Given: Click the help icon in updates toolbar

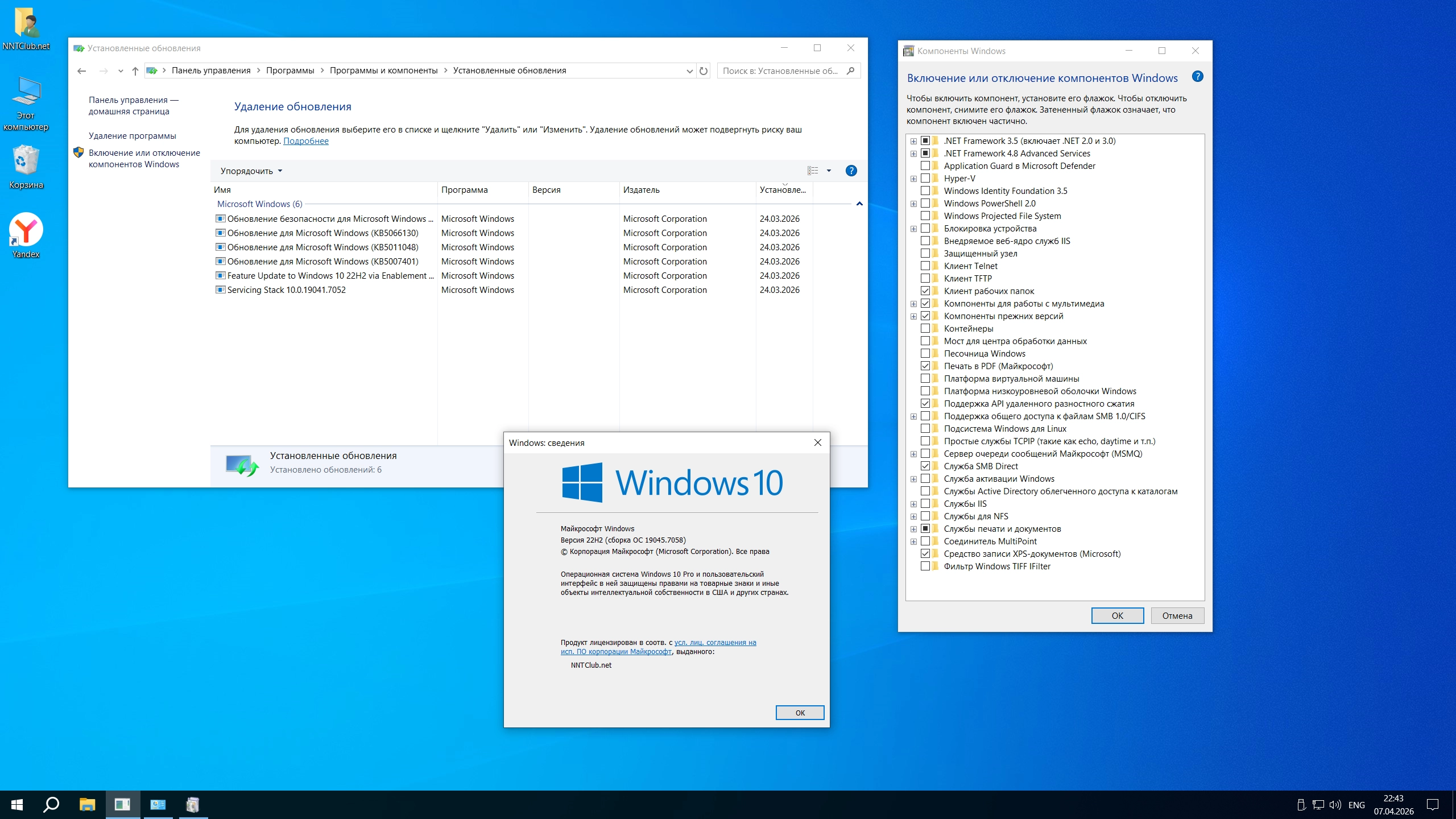Looking at the screenshot, I should point(851,171).
